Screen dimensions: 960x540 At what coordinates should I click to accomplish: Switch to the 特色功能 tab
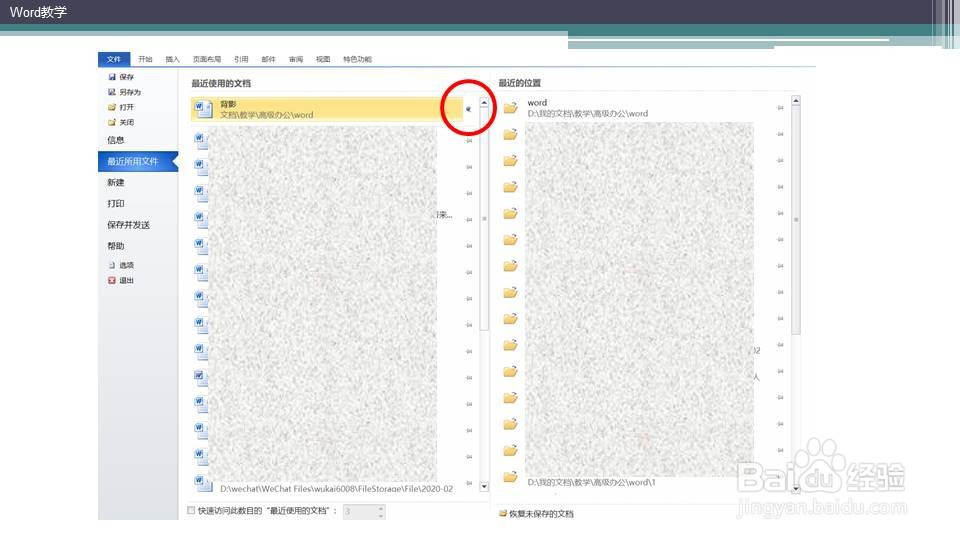(358, 59)
